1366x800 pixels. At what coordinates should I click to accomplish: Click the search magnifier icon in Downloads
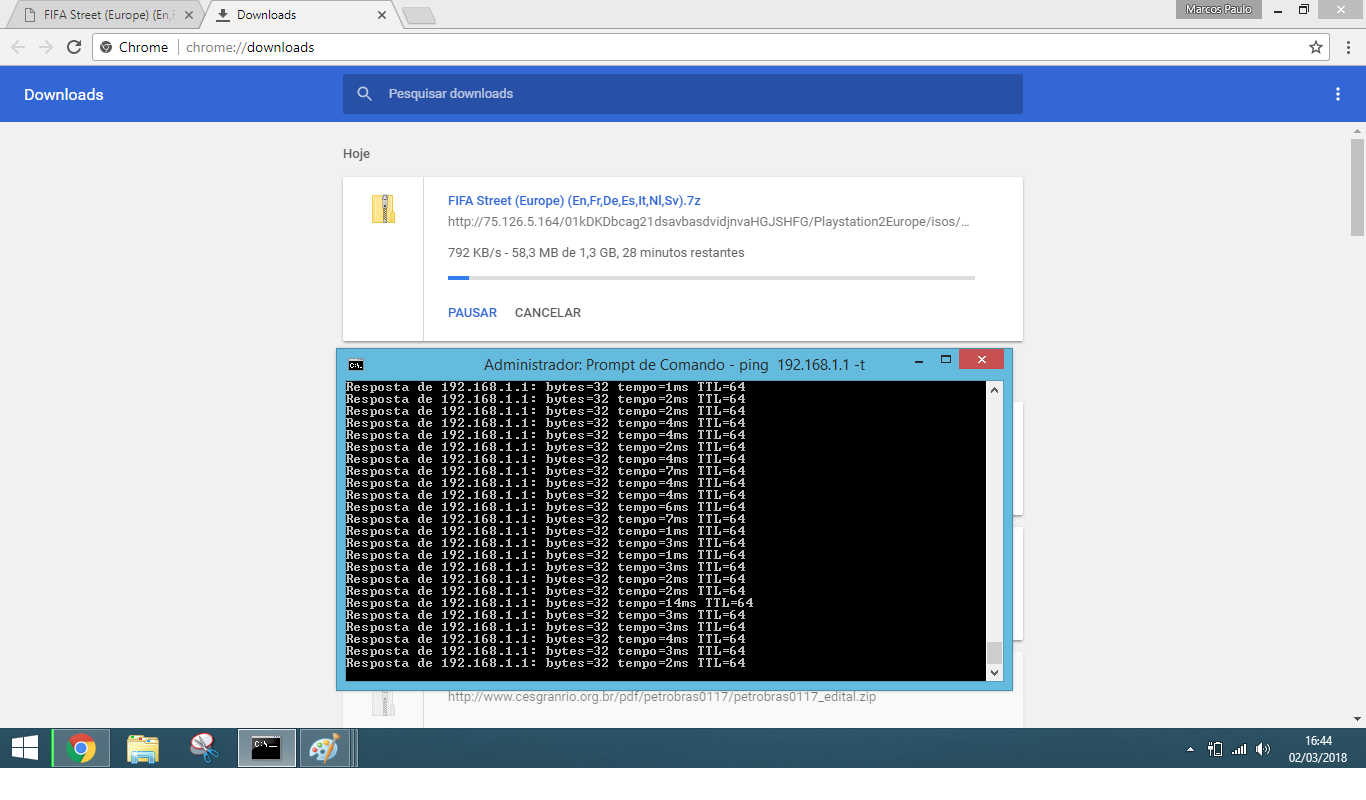click(x=365, y=94)
